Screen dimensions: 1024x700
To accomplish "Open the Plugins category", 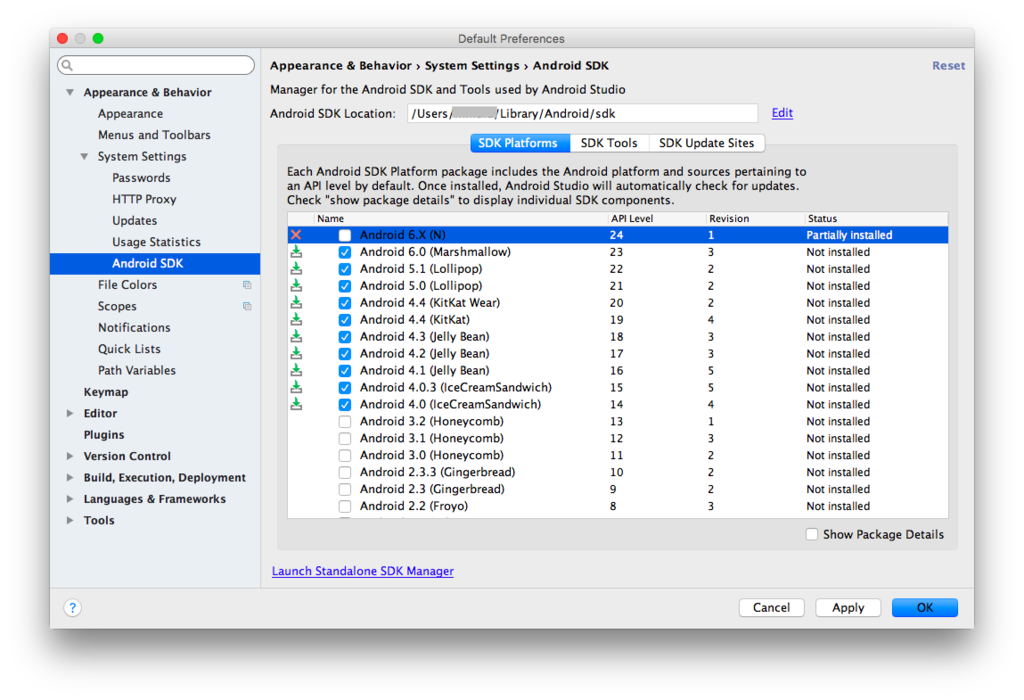I will [x=104, y=434].
